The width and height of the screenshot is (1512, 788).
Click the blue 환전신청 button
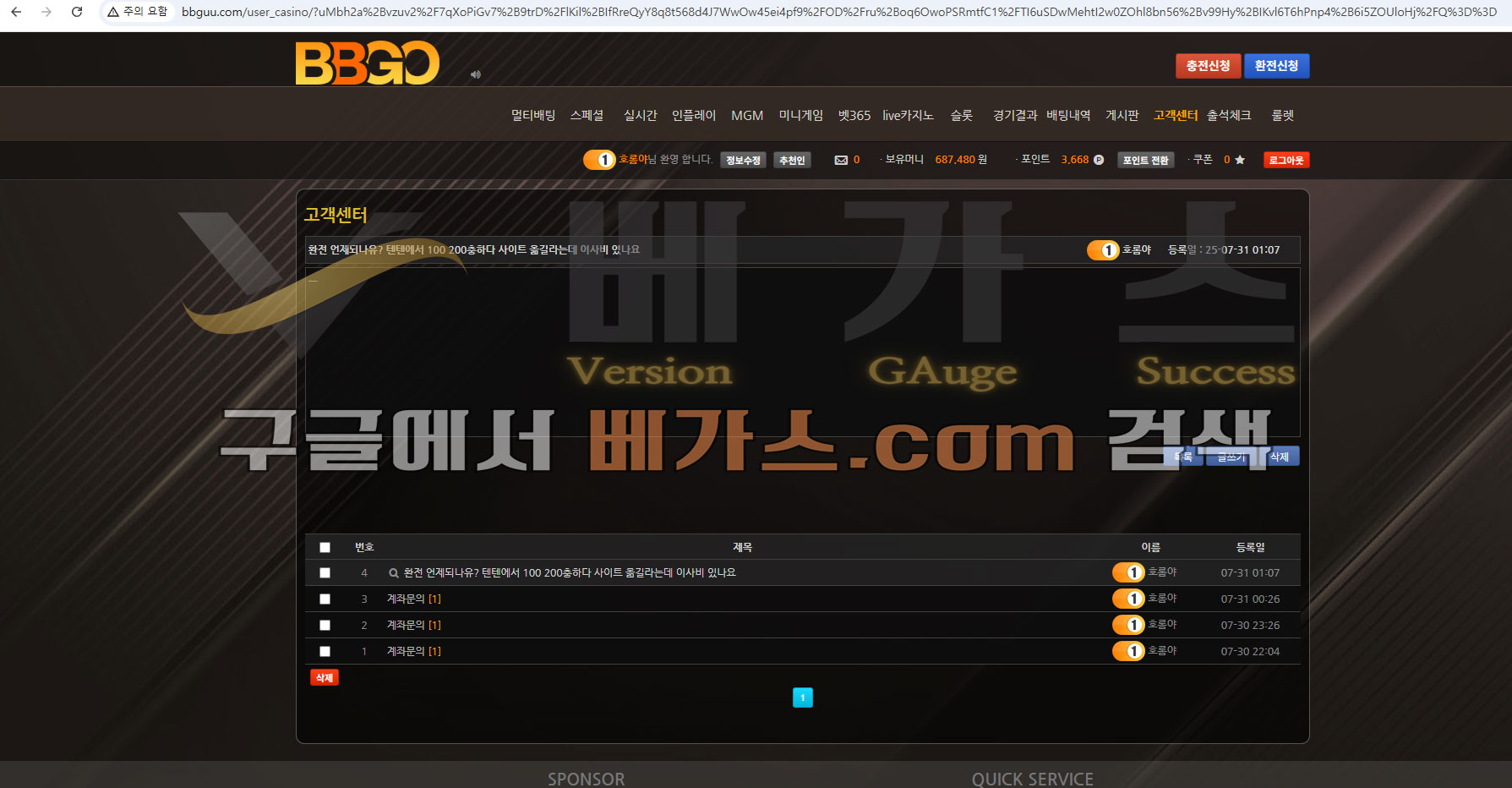pos(1276,66)
